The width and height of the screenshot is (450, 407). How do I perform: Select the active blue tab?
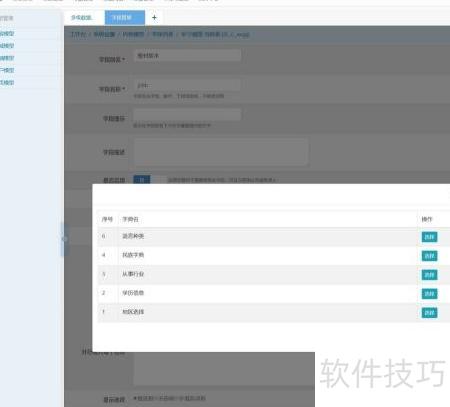pyautogui.click(x=125, y=18)
